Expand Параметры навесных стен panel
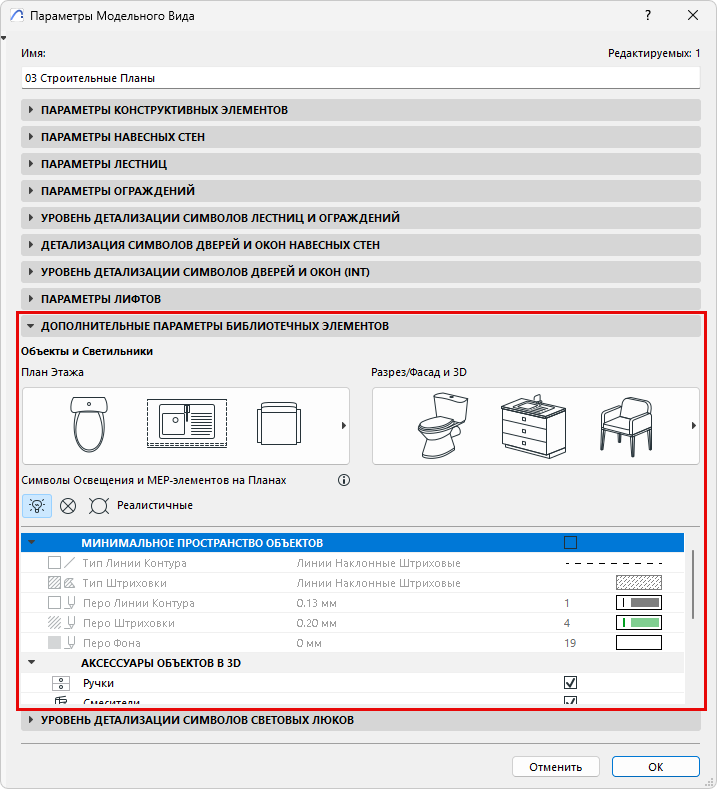 pyautogui.click(x=361, y=137)
